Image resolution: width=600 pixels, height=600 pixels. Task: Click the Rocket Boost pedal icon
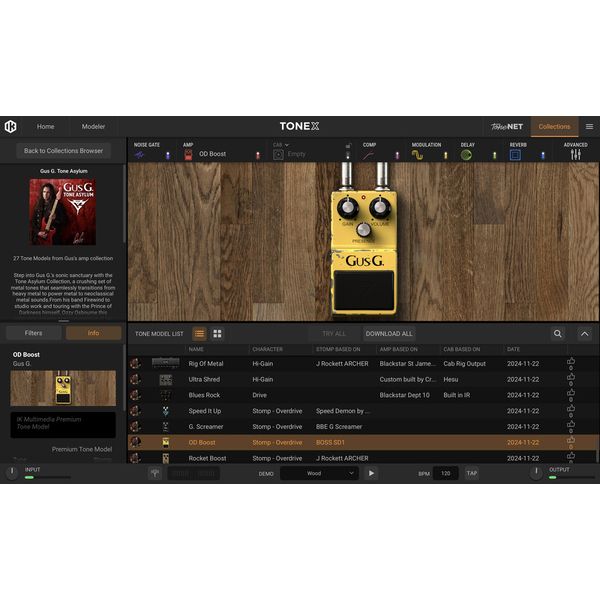pyautogui.click(x=165, y=458)
